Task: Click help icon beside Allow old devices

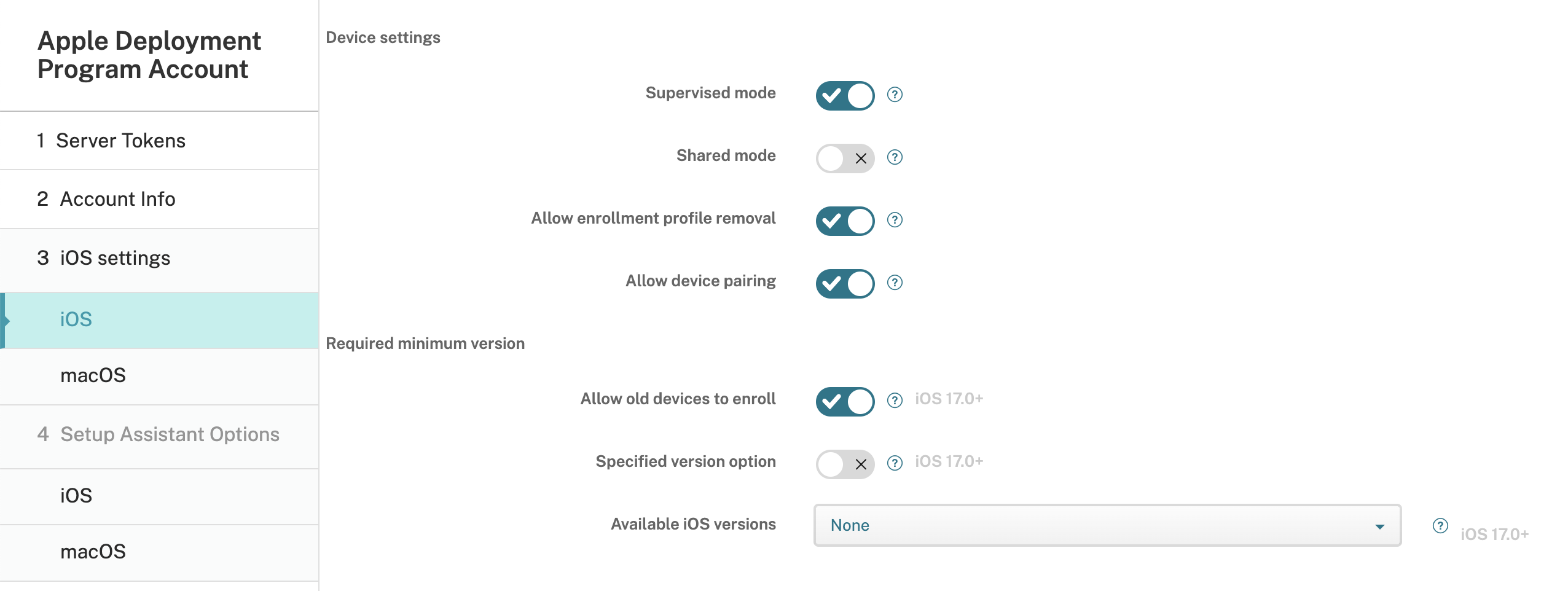Action: [895, 401]
